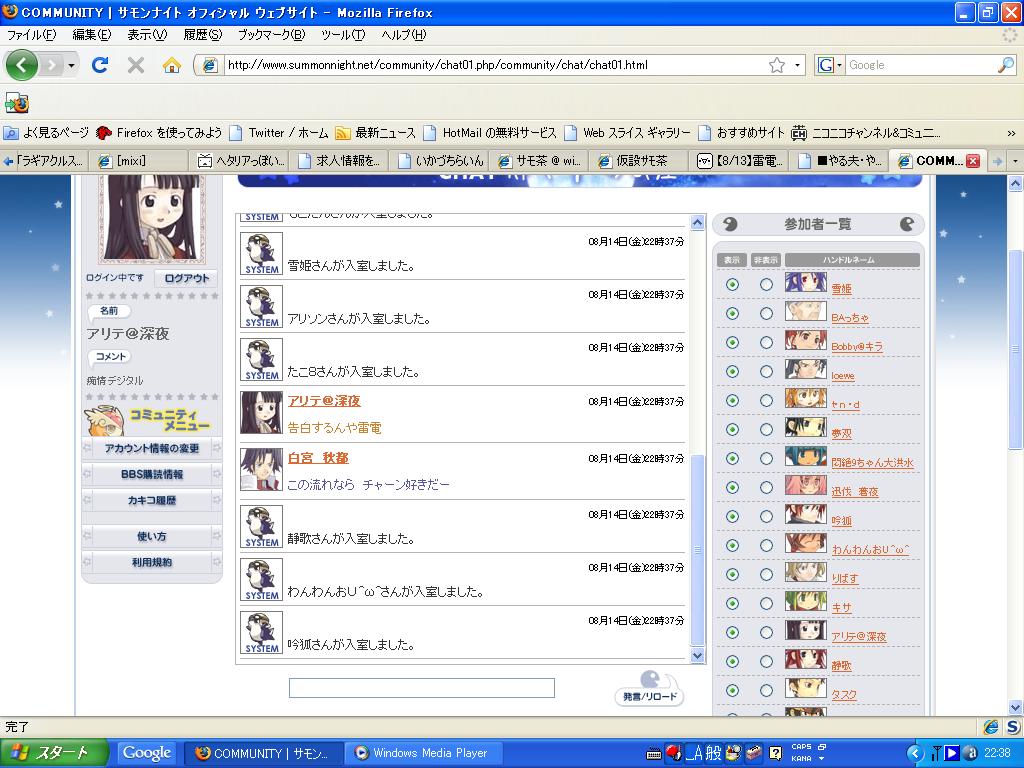Click the search magnifier icon in Google box
This screenshot has height=768, width=1024.
pyautogui.click(x=1005, y=65)
